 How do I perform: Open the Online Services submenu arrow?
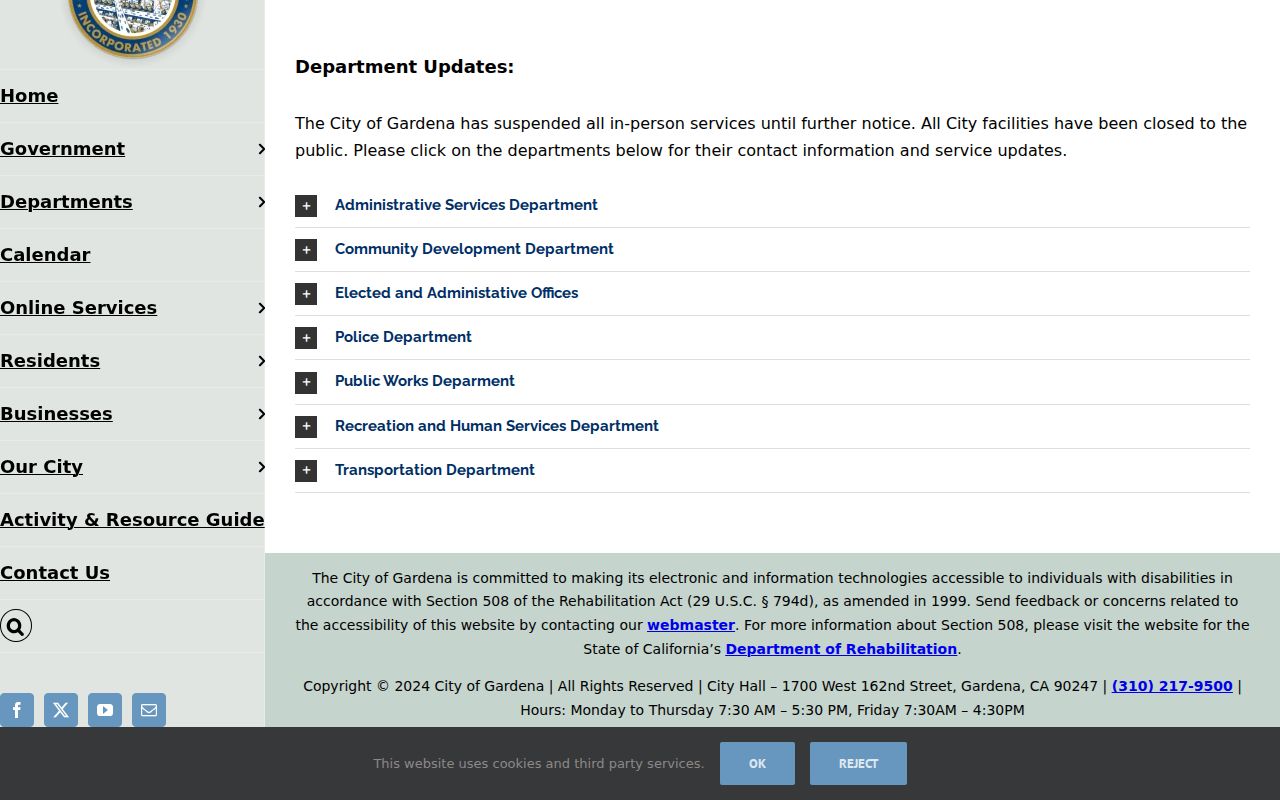(261, 308)
